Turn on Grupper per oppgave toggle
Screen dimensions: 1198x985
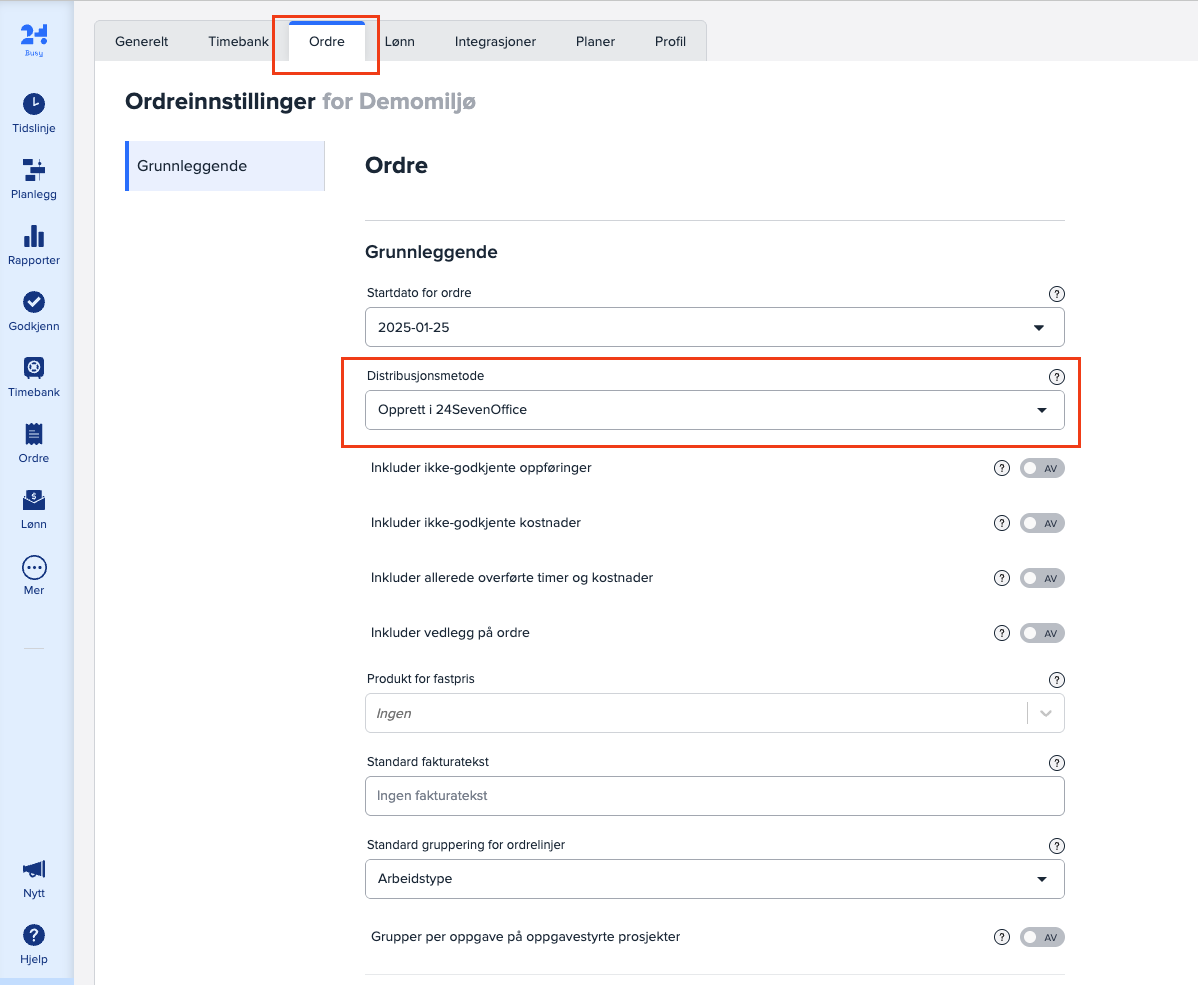[x=1042, y=937]
